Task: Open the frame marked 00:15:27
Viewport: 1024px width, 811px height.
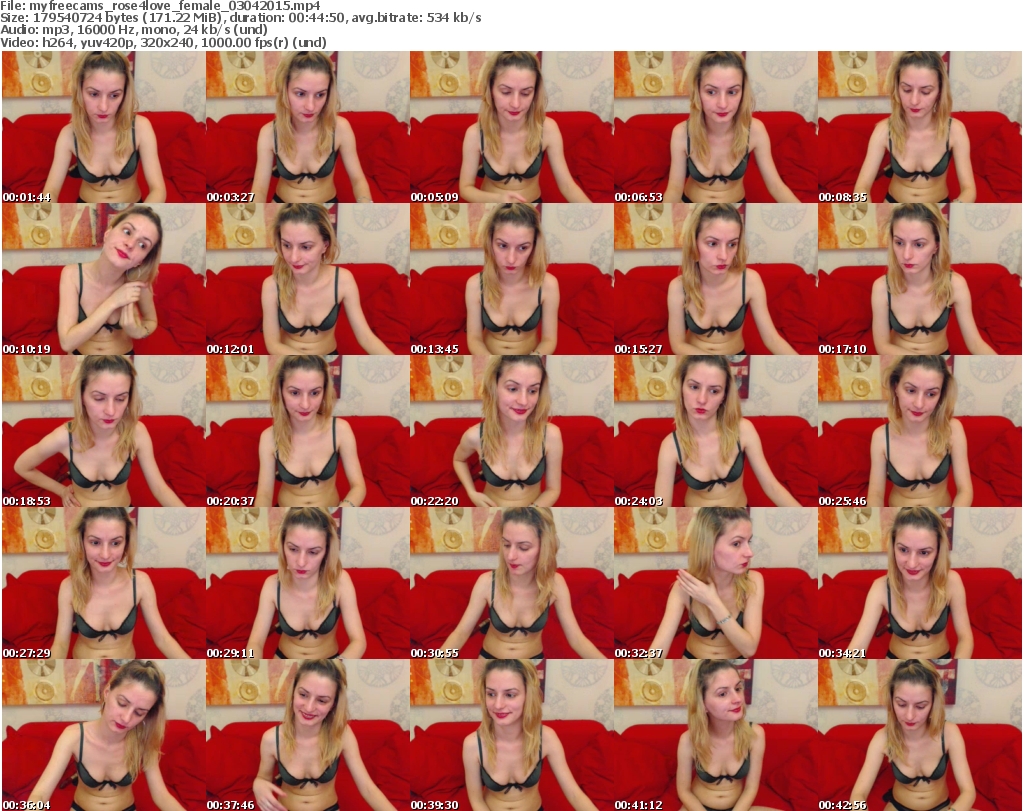Action: coord(716,279)
